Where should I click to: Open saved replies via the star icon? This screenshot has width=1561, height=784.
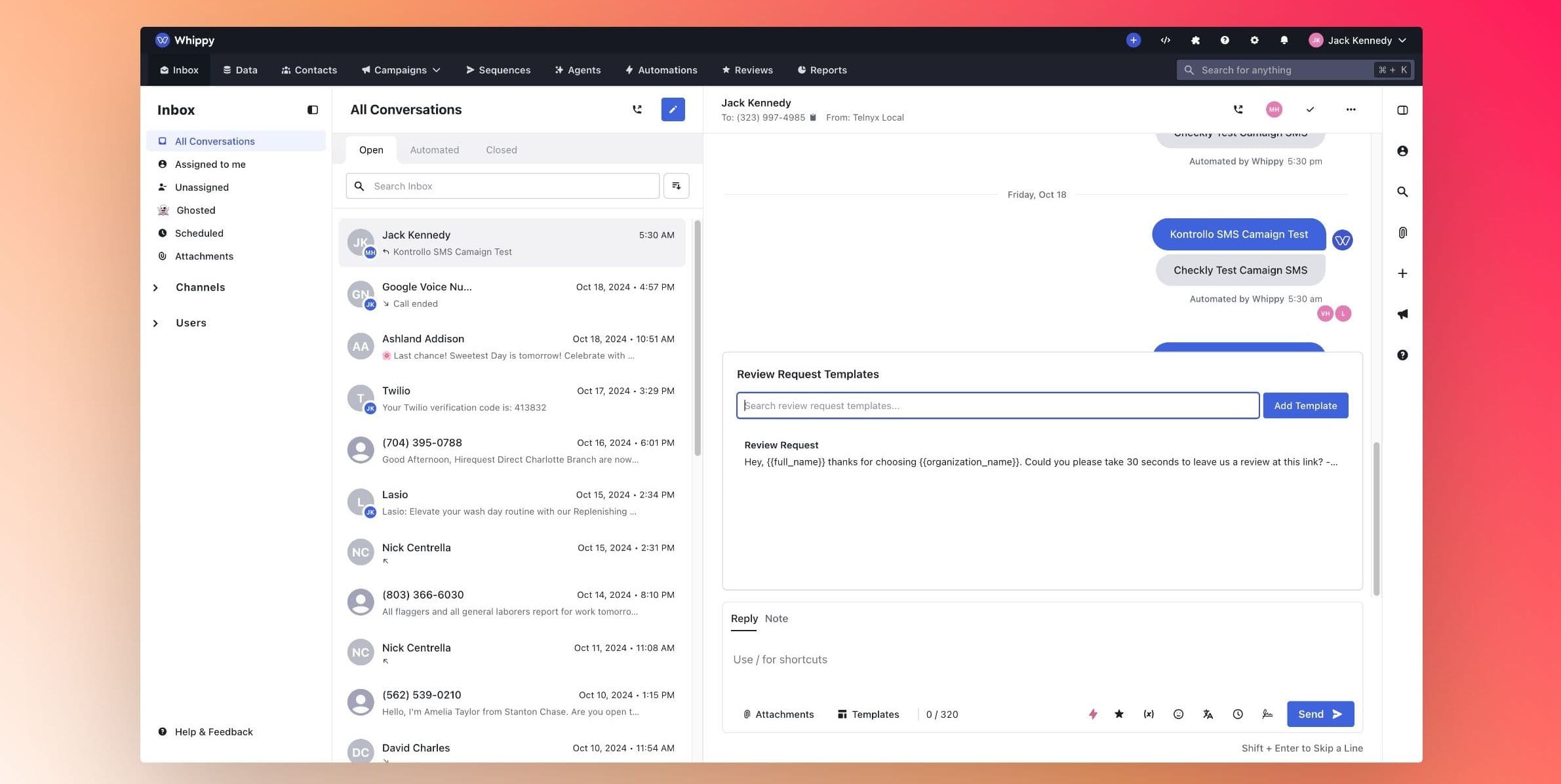pos(1118,714)
